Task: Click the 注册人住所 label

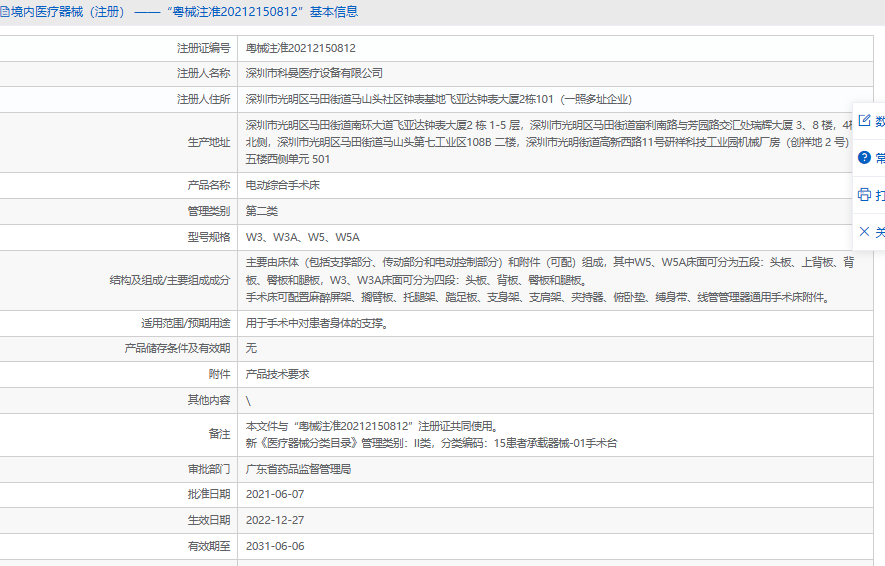Action: (203, 99)
